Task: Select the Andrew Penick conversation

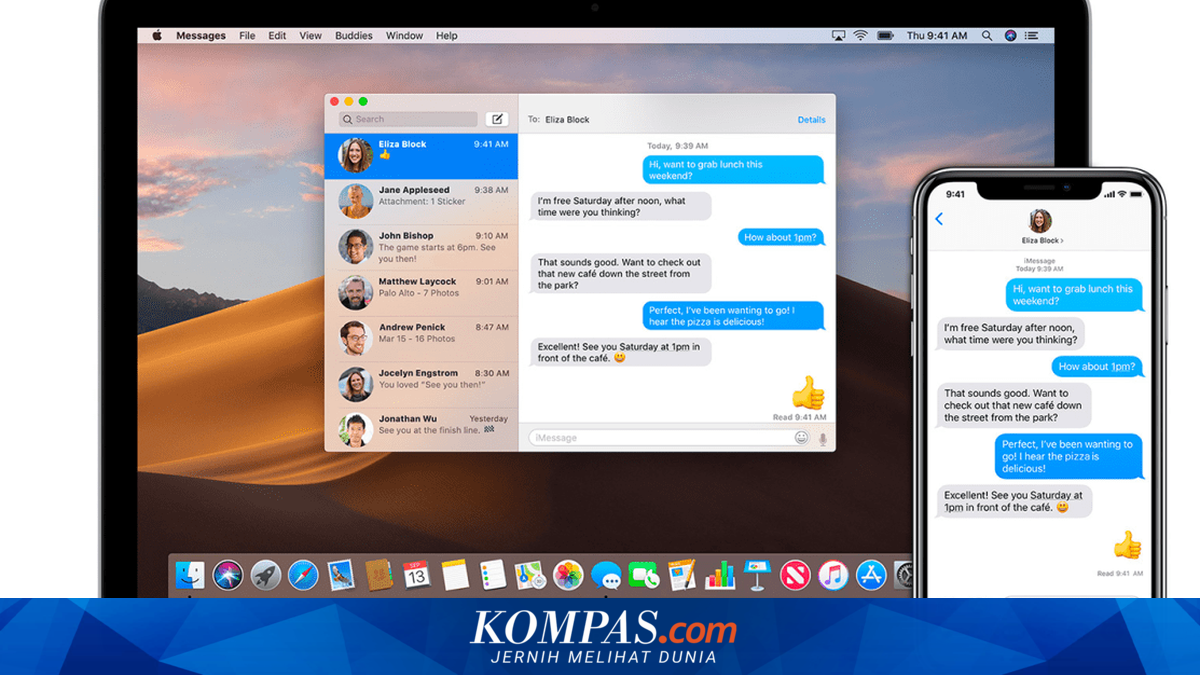Action: (421, 341)
